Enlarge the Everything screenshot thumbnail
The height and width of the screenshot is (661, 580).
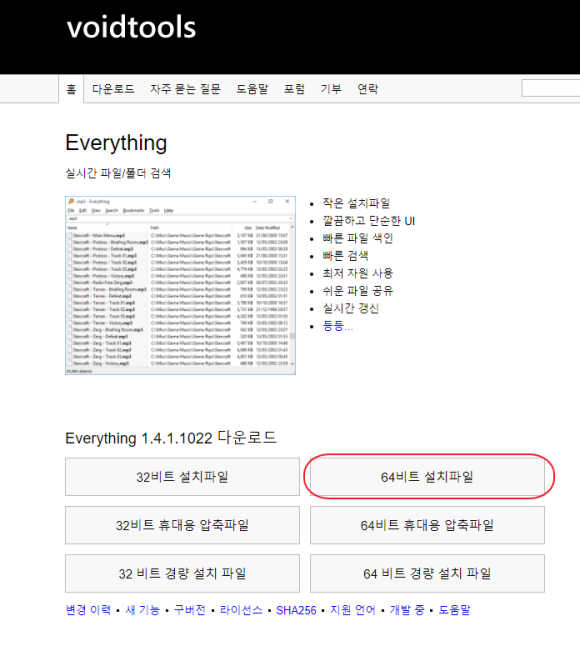click(180, 285)
